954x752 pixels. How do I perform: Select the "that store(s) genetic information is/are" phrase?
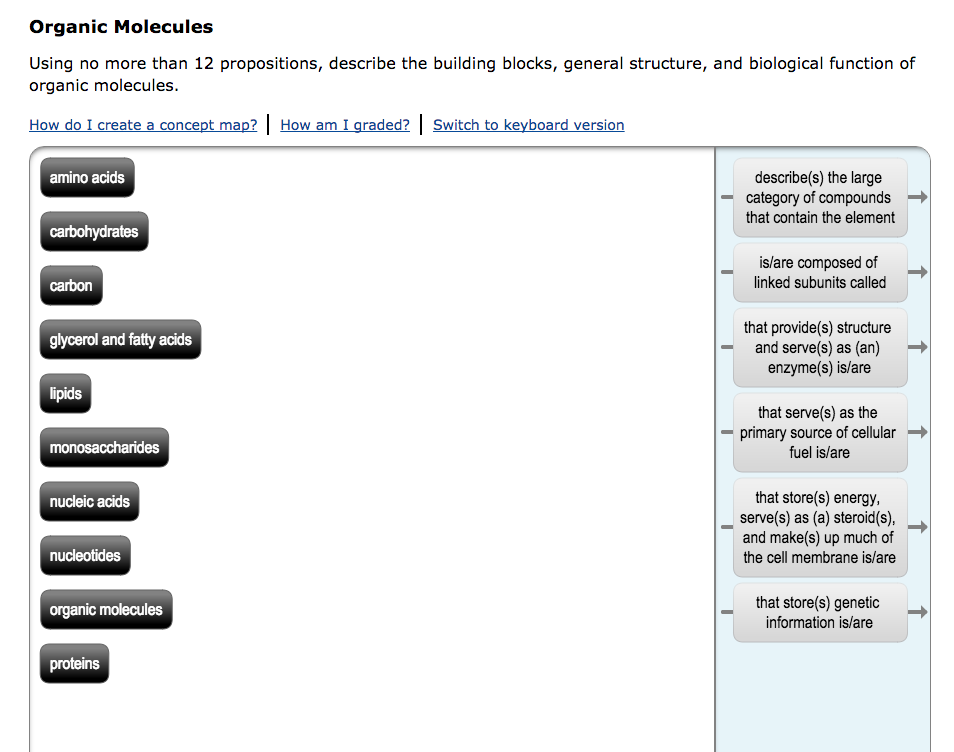click(x=820, y=612)
